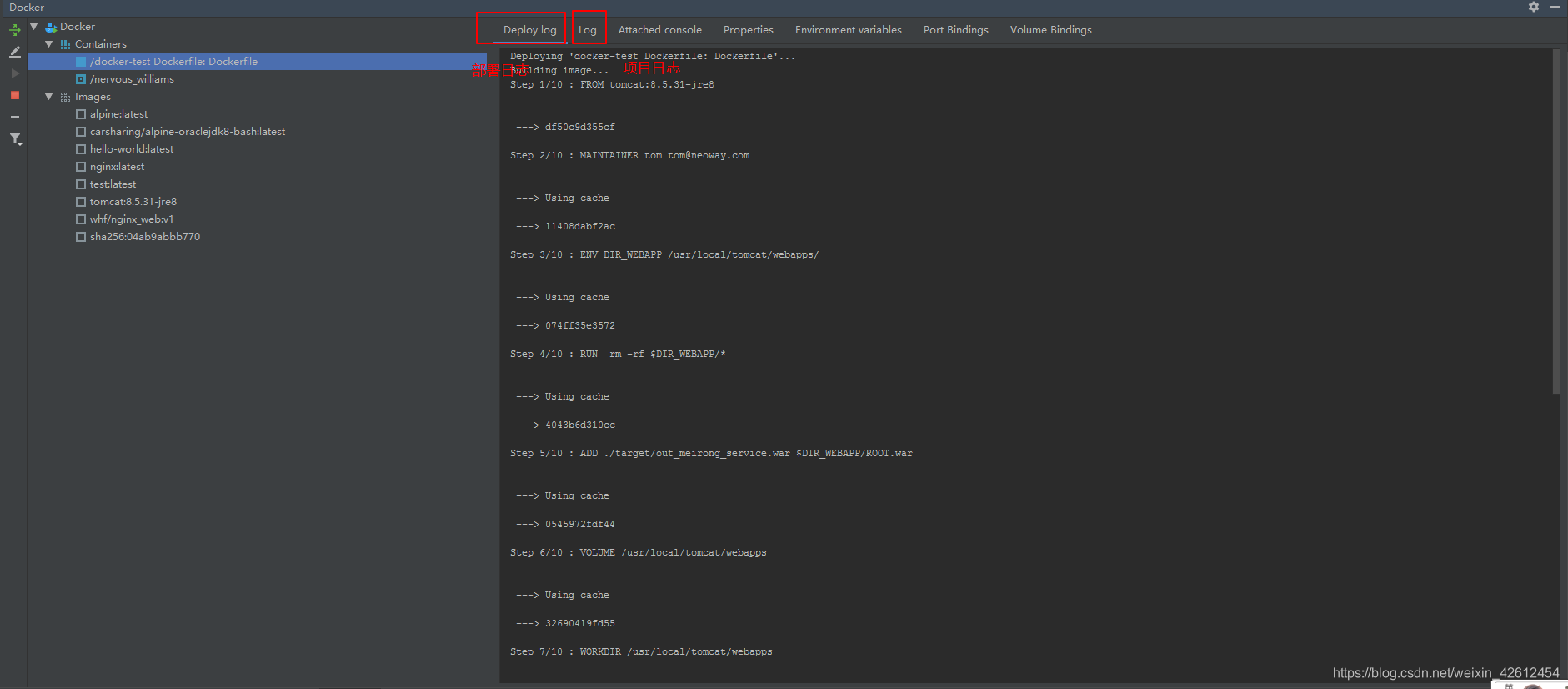Select the hello-world:latest image

click(x=132, y=149)
